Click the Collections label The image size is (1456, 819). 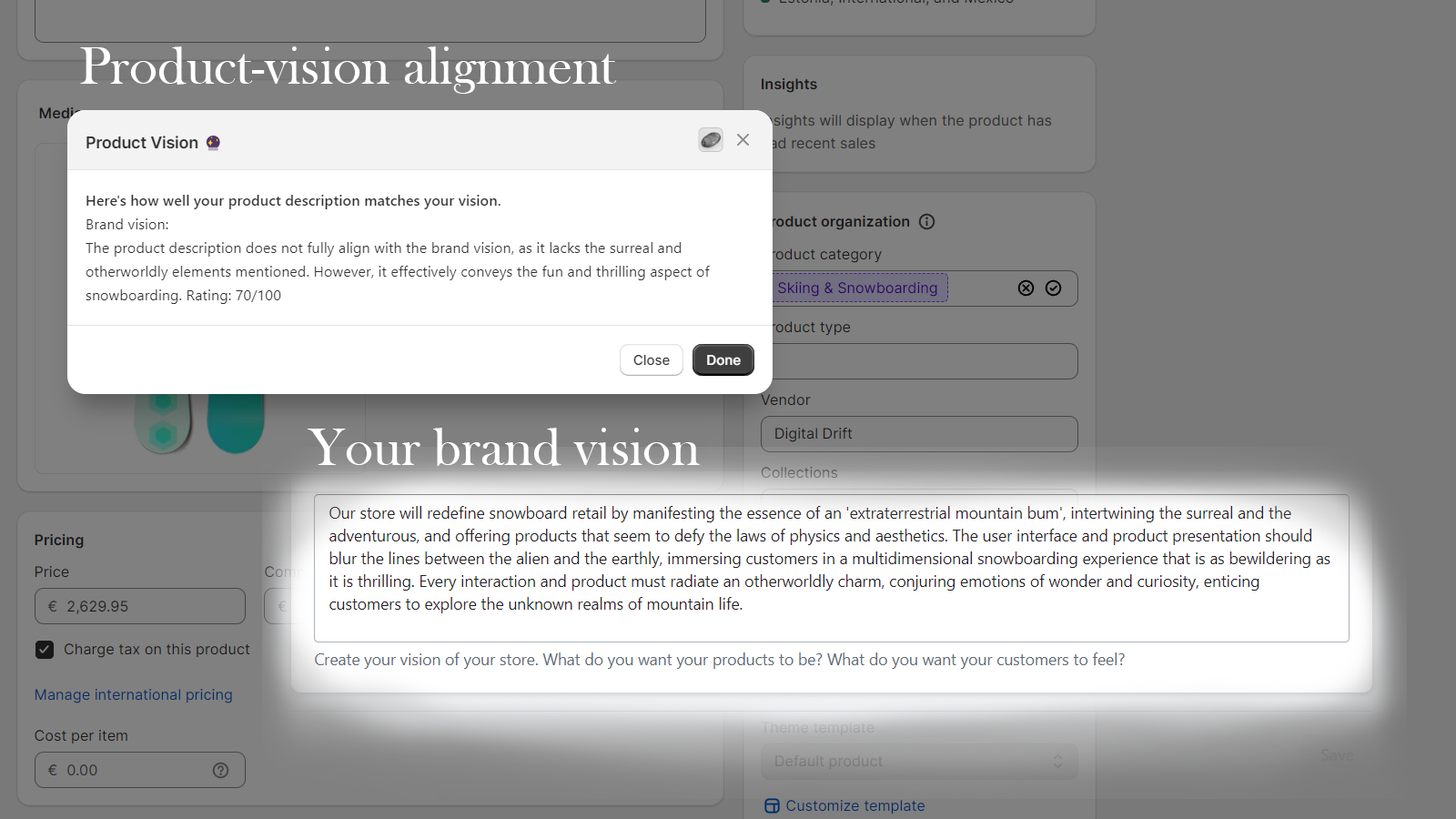(799, 473)
